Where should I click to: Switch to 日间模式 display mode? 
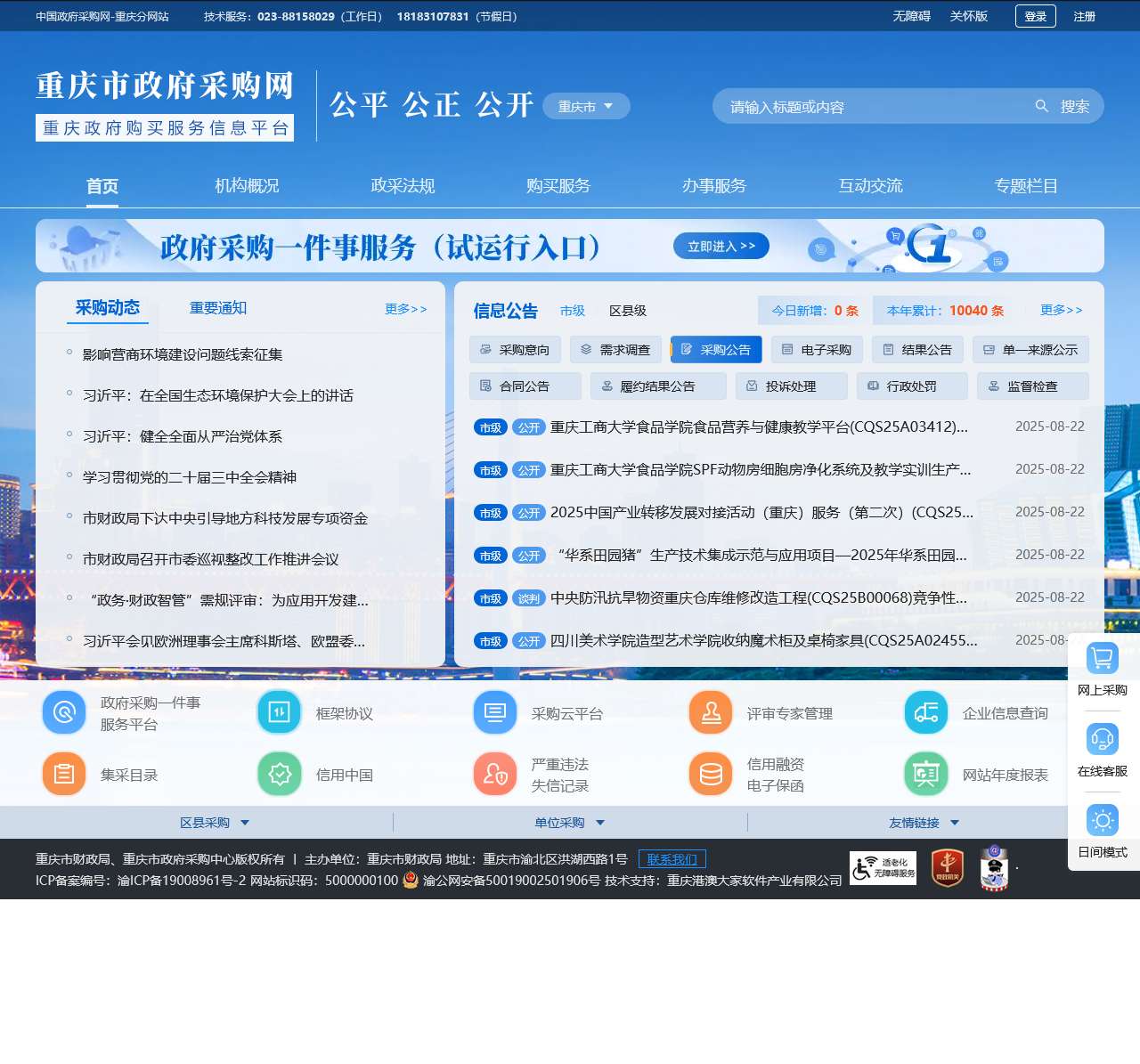click(1103, 826)
